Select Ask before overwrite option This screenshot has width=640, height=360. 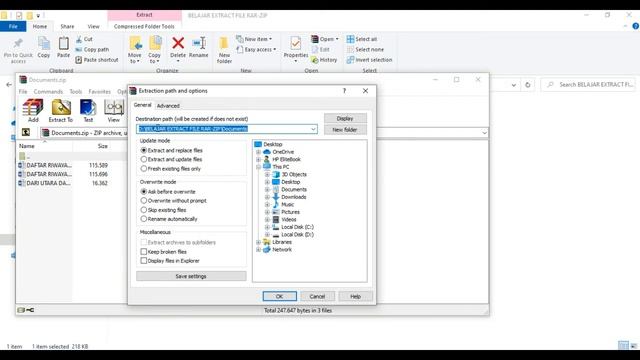click(168, 191)
